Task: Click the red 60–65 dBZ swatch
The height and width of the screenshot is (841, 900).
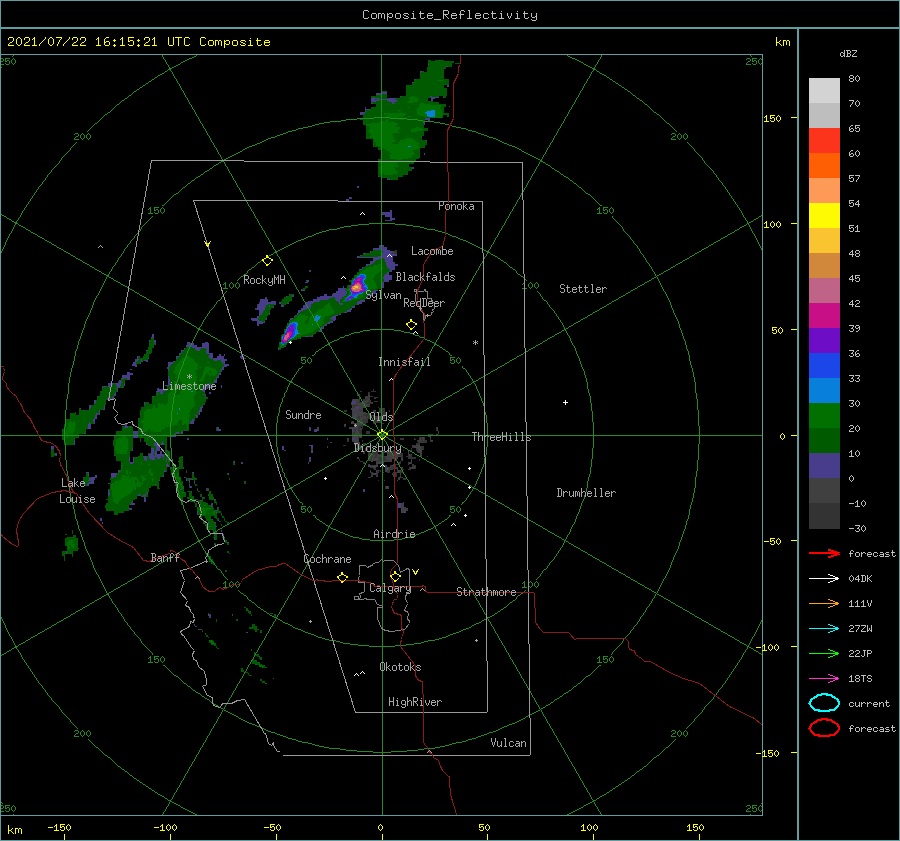Action: (824, 141)
